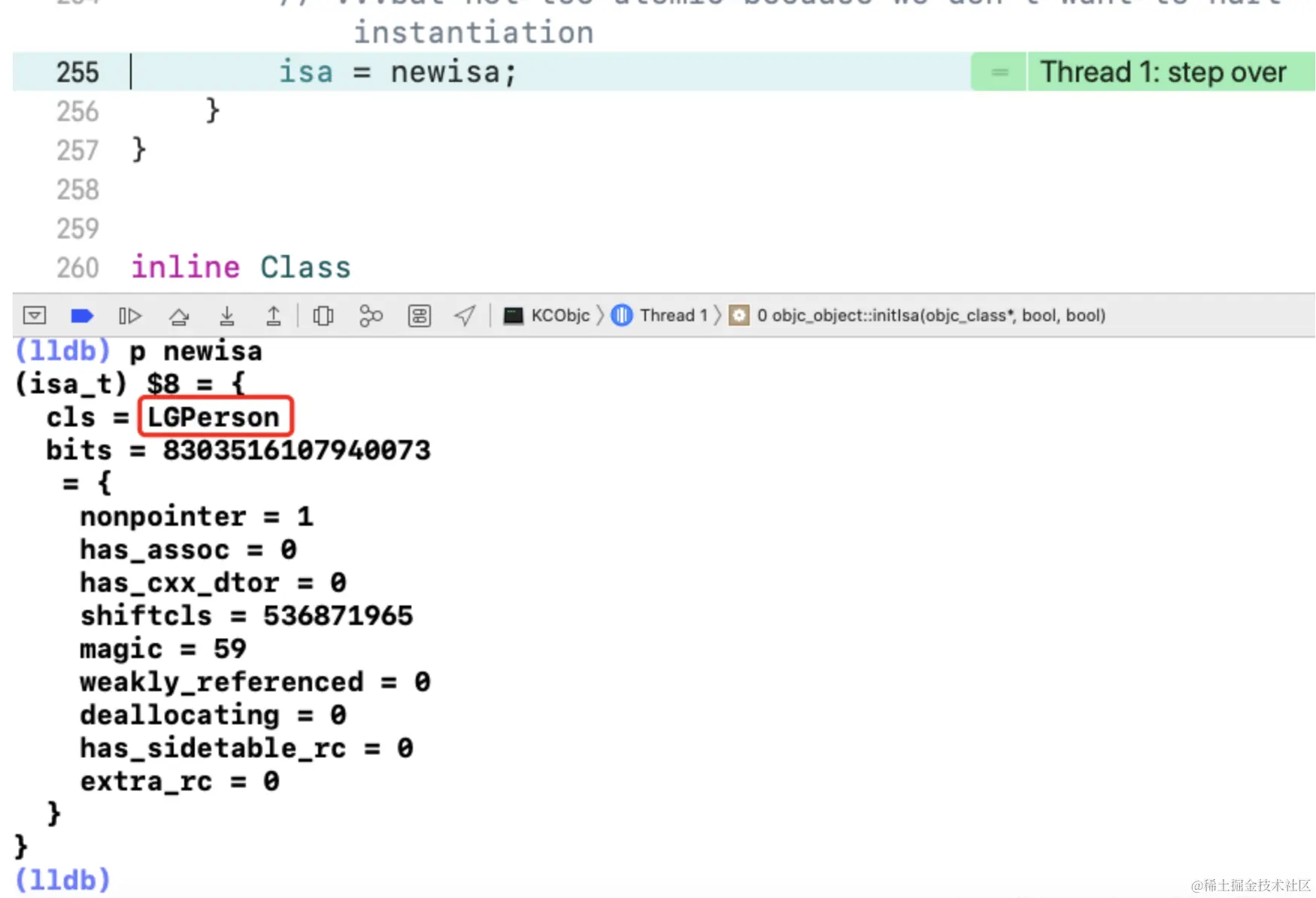Click the Step Out debug icon
The image size is (1316, 898).
click(x=274, y=316)
